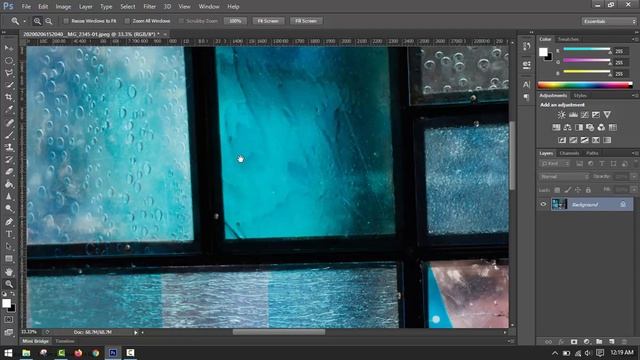Switch foreground and background colors
The image size is (640, 360).
13,294
